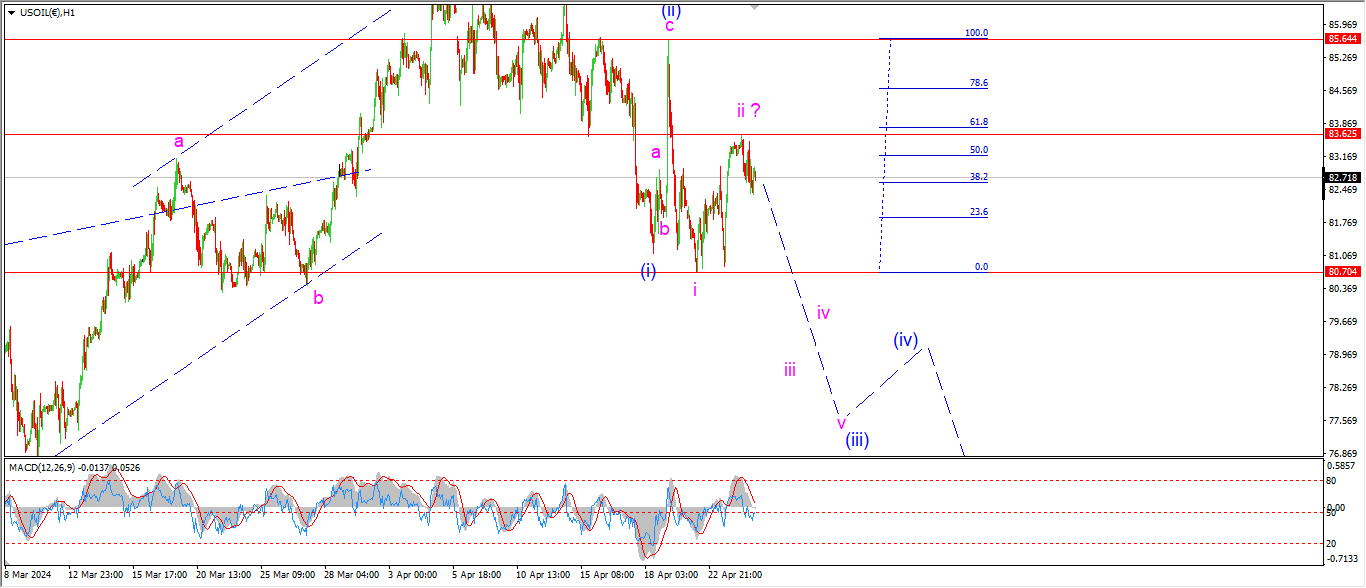
Task: Select the blue (i) wave label
Action: 648,271
